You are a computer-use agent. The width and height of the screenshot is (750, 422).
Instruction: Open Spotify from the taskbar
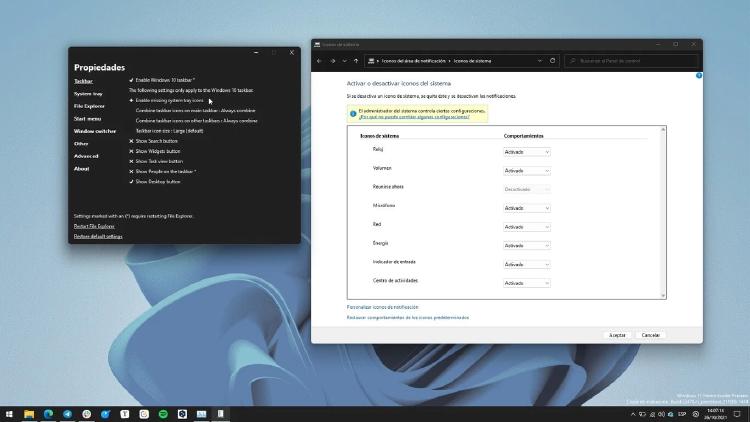162,413
